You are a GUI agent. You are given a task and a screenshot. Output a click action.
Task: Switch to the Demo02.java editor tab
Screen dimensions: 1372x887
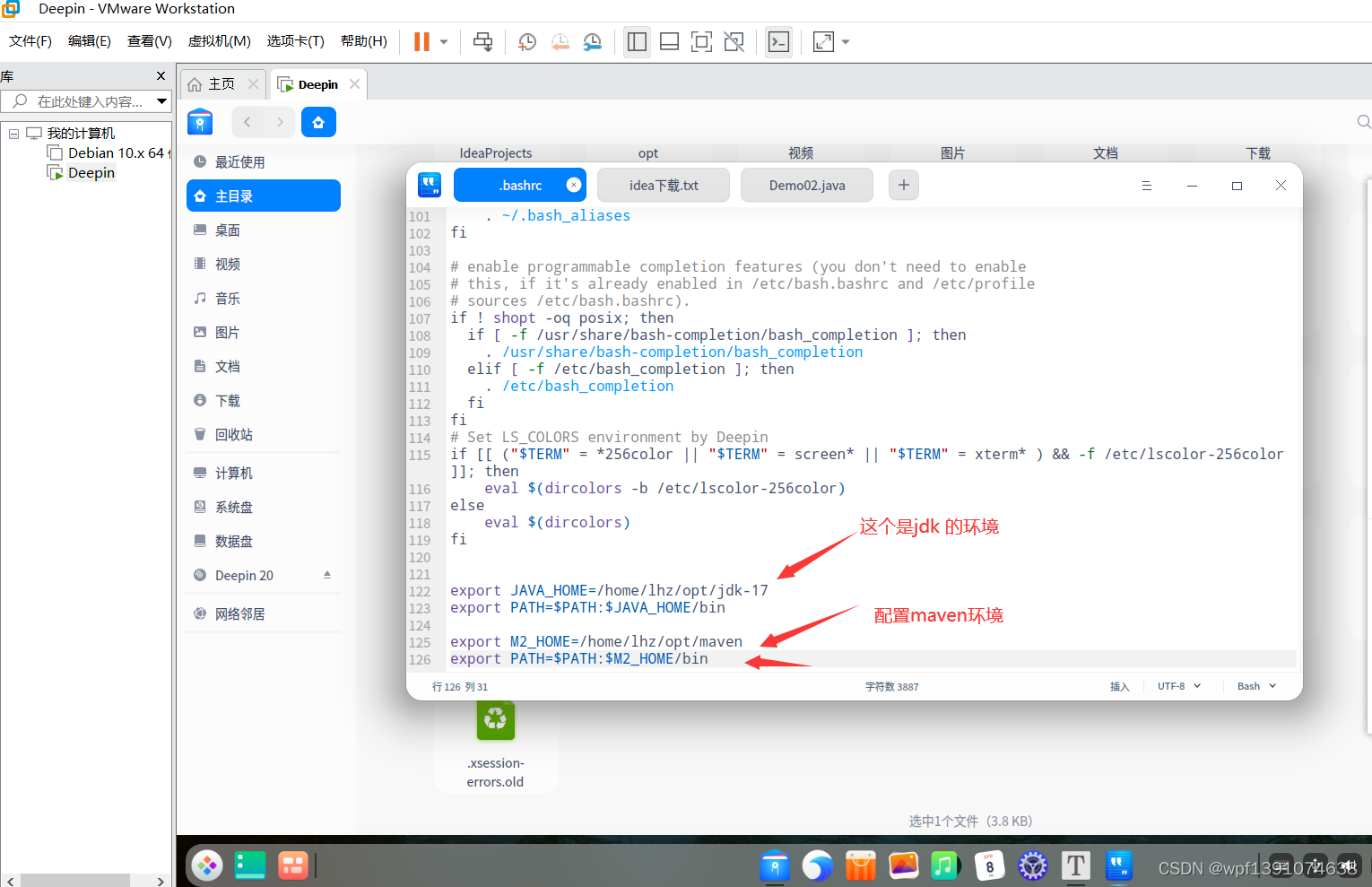[x=807, y=186]
